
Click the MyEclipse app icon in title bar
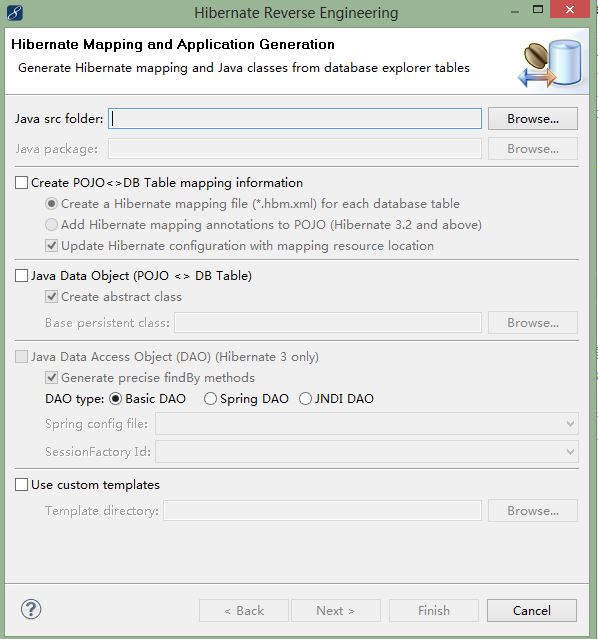click(x=15, y=13)
